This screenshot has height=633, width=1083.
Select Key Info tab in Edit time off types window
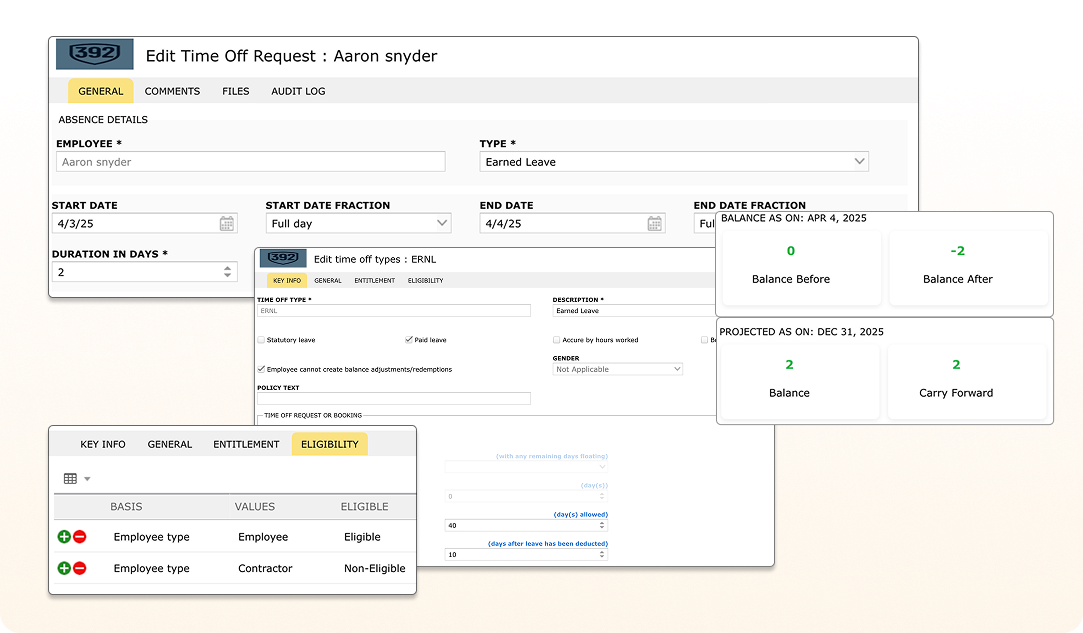[287, 281]
